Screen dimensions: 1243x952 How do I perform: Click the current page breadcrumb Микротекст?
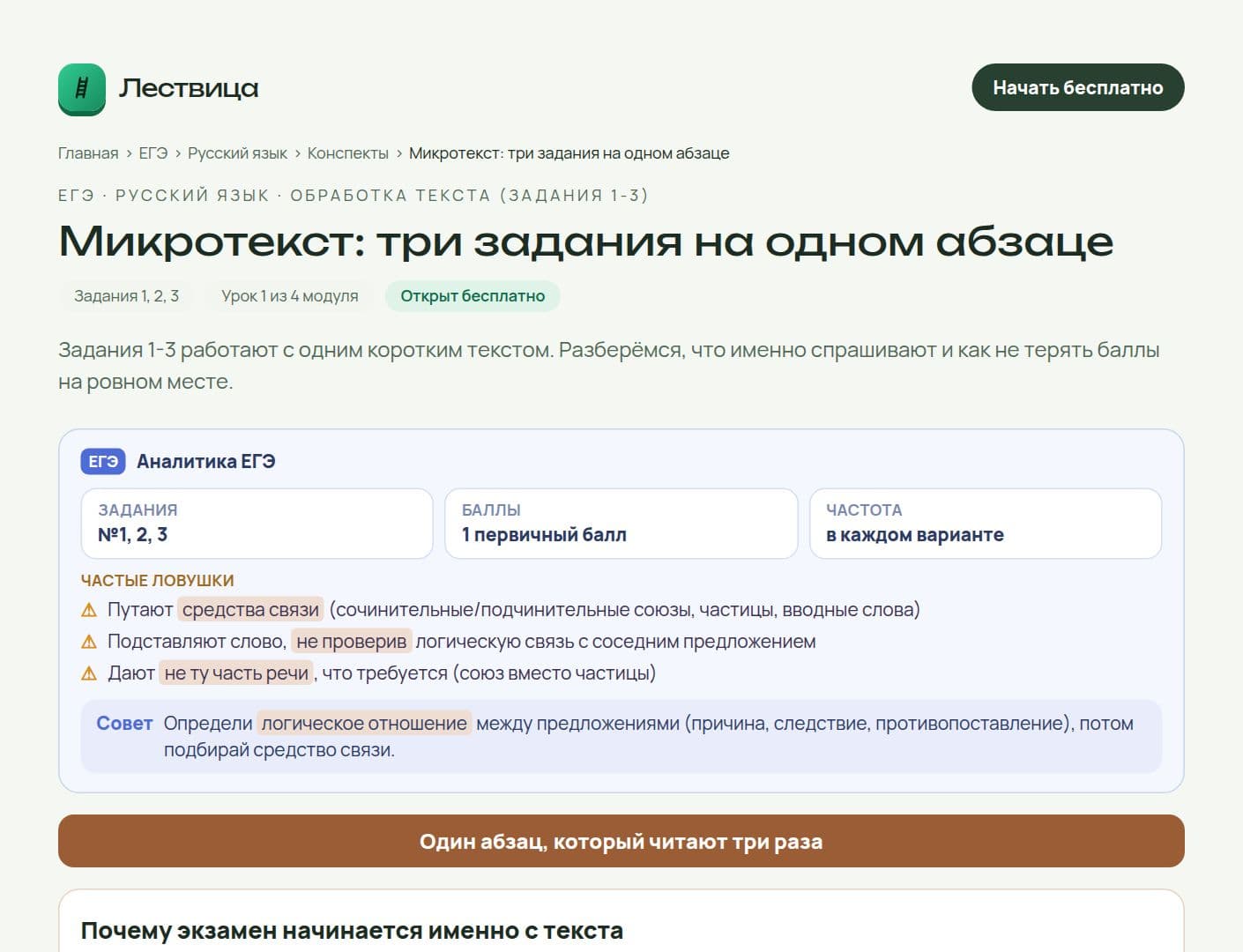[x=569, y=153]
